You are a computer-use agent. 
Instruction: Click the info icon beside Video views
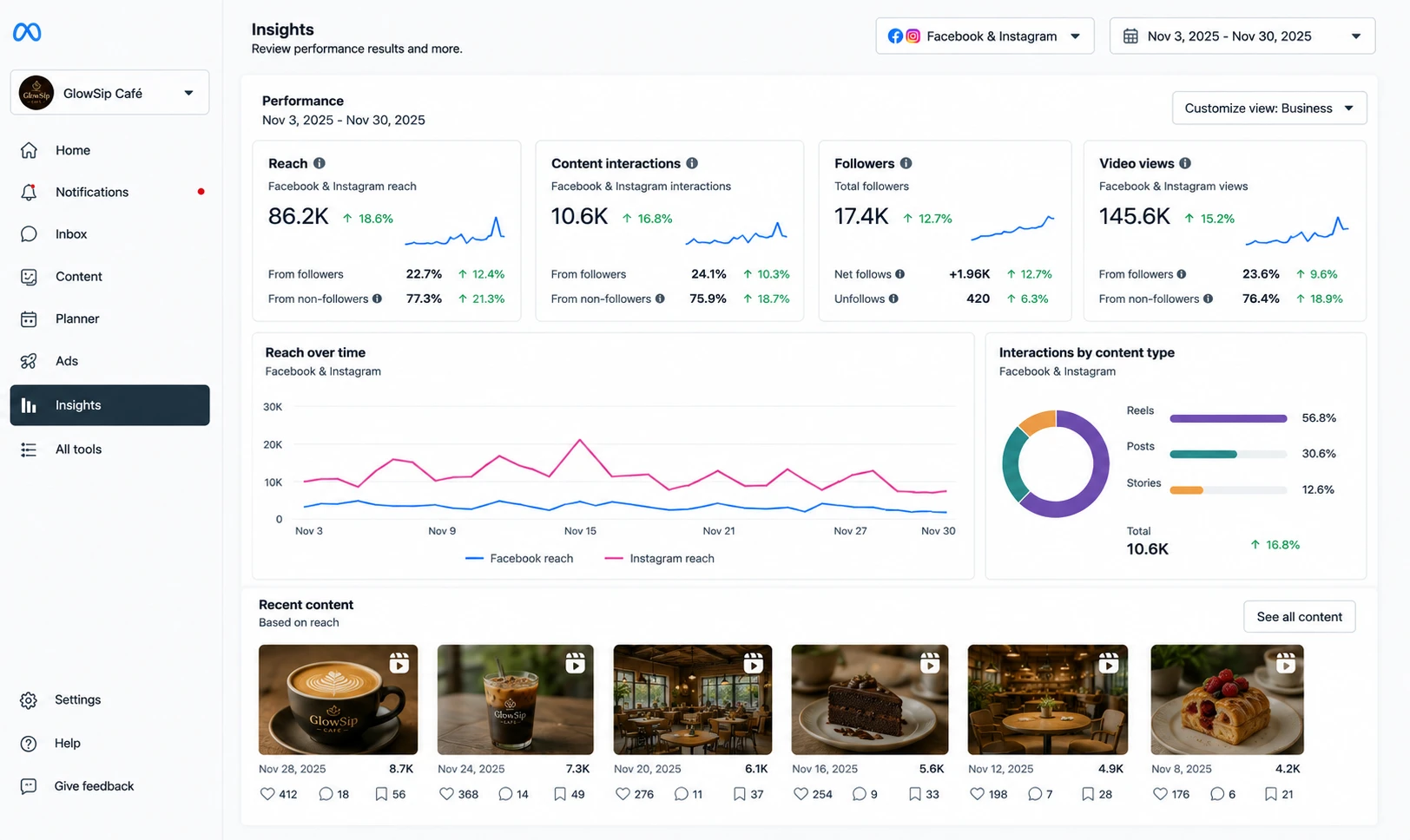tap(1185, 163)
